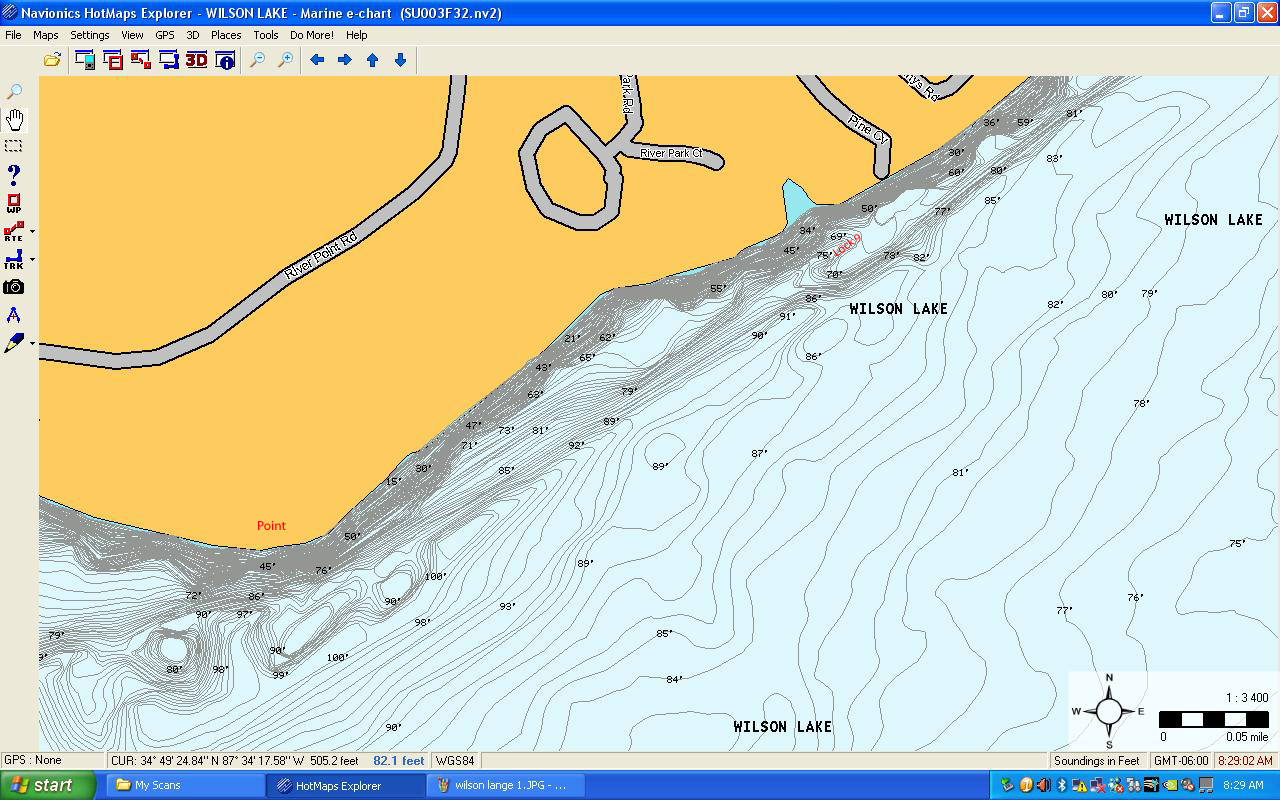
Task: Pan map down with the down arrow
Action: pos(401,60)
